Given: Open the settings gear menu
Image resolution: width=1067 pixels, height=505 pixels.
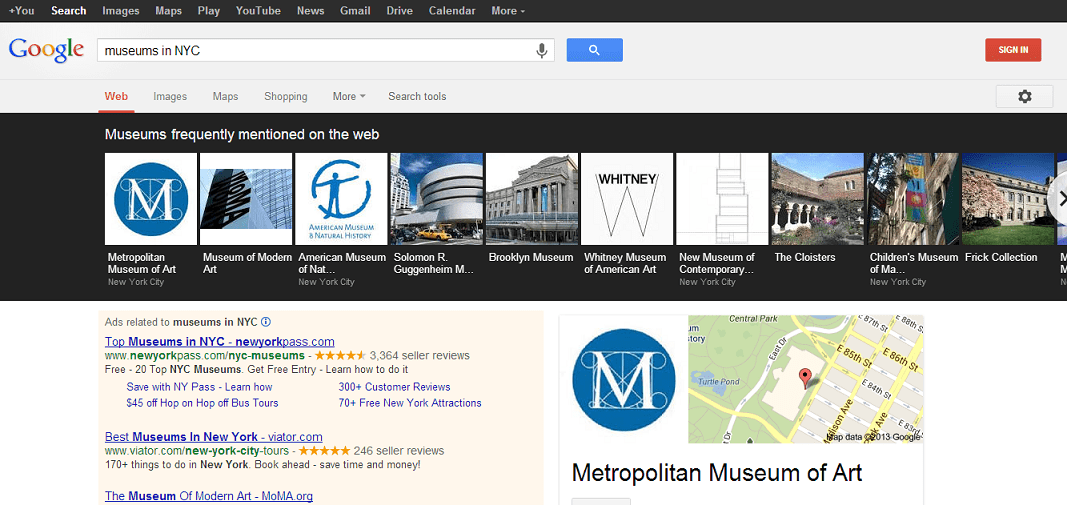Looking at the screenshot, I should pyautogui.click(x=1024, y=97).
